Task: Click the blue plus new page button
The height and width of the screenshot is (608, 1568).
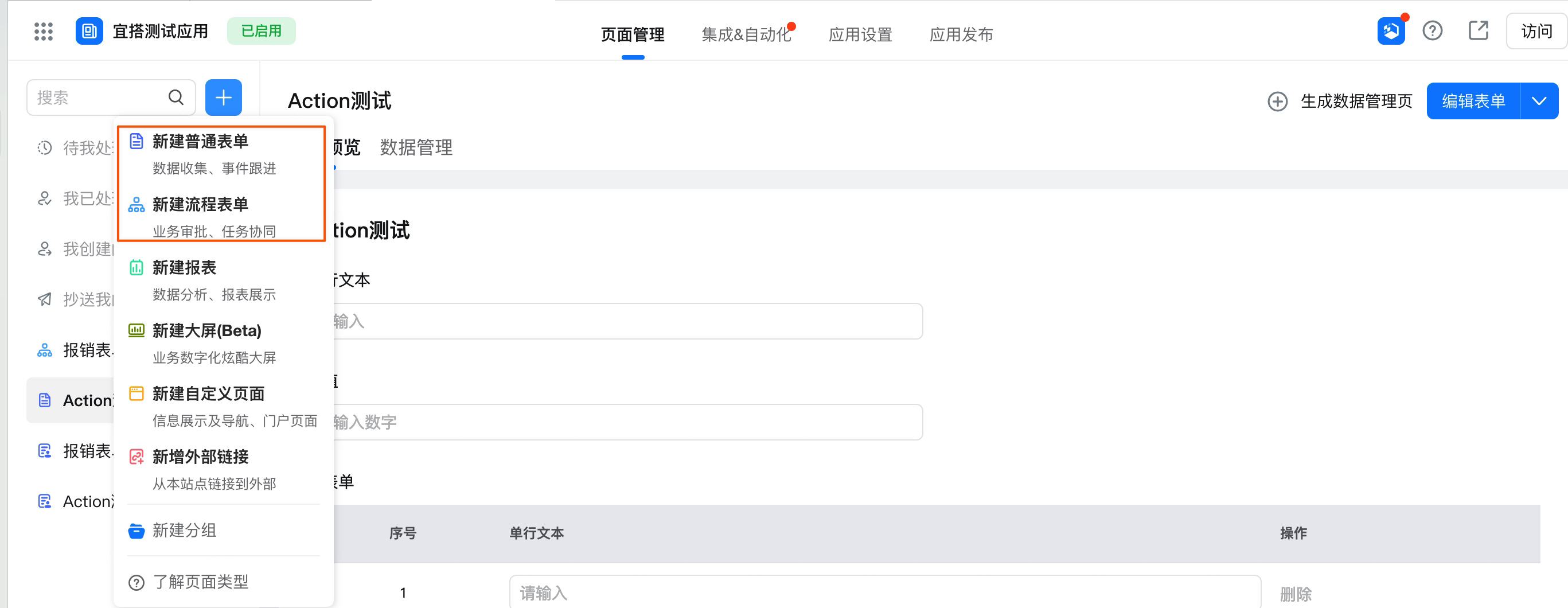Action: (224, 98)
